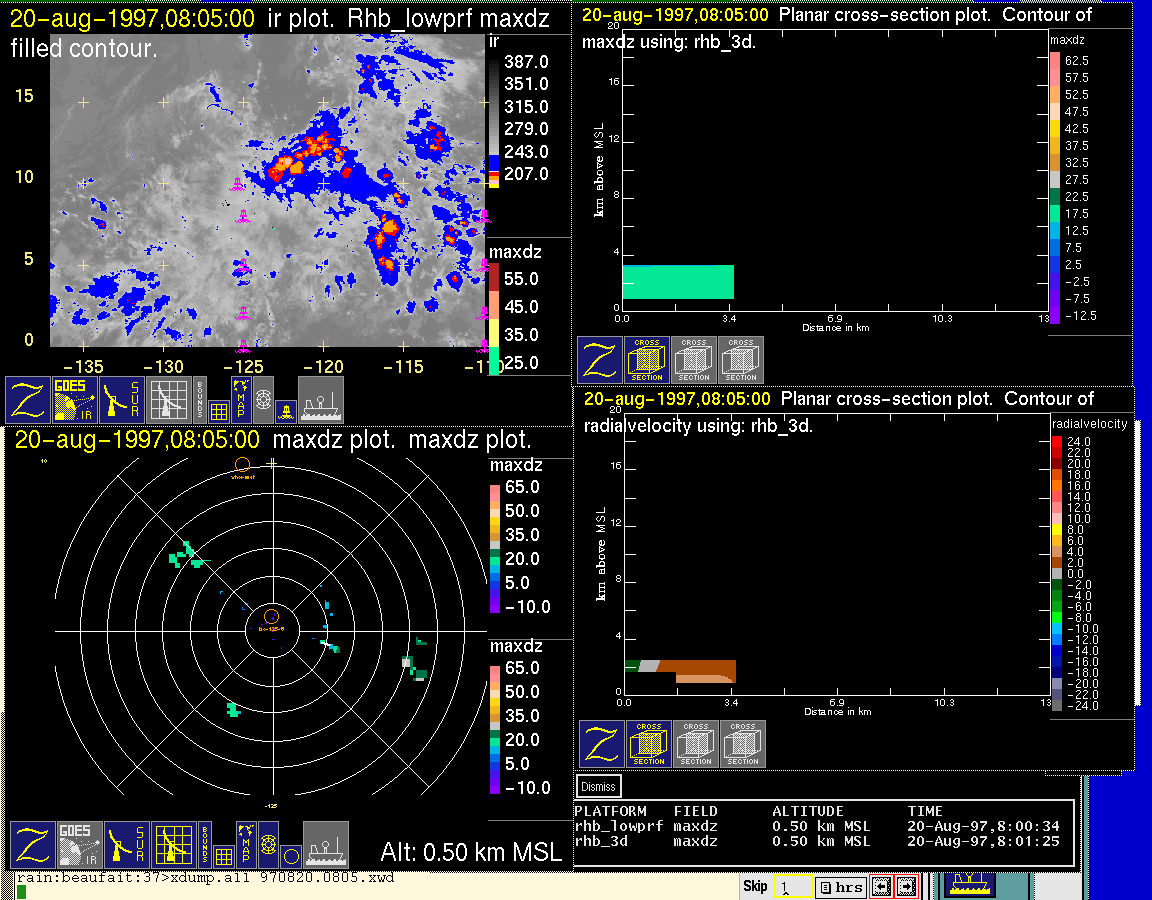Click the 62.5 swatch in maxdz color bar
The image size is (1152, 900).
point(1055,61)
